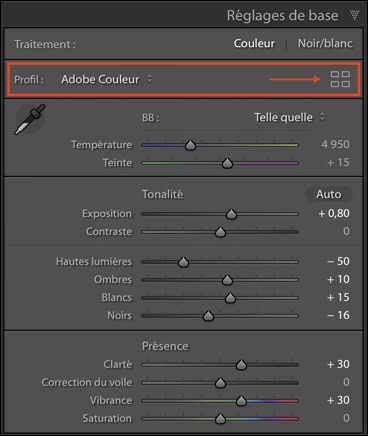The image size is (368, 436).
Task: Click the Auto tonality button
Action: pos(329,194)
